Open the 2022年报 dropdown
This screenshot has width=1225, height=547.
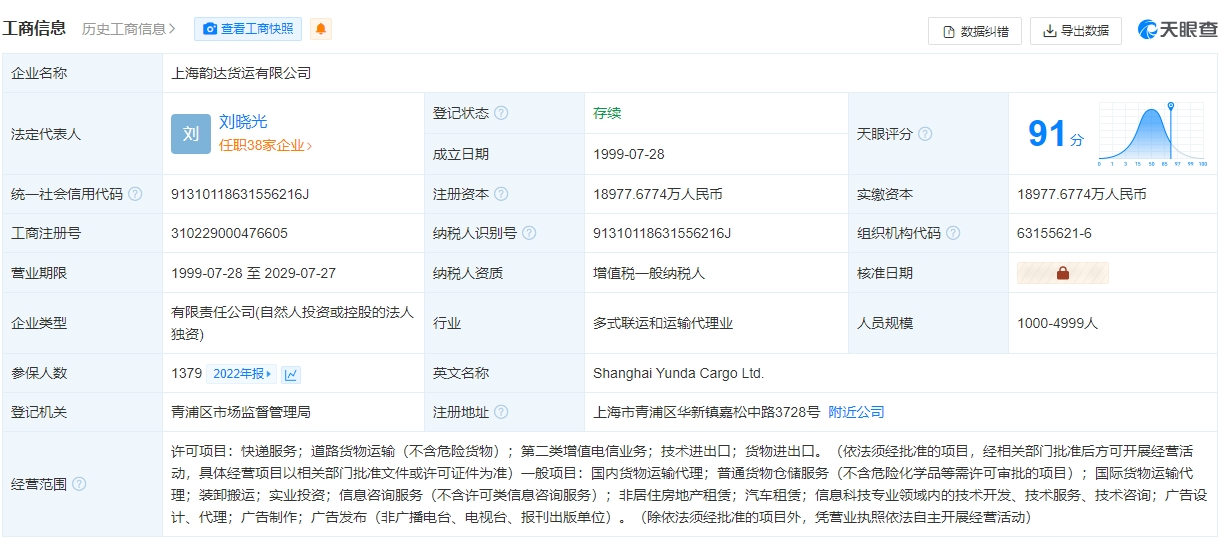[x=241, y=374]
